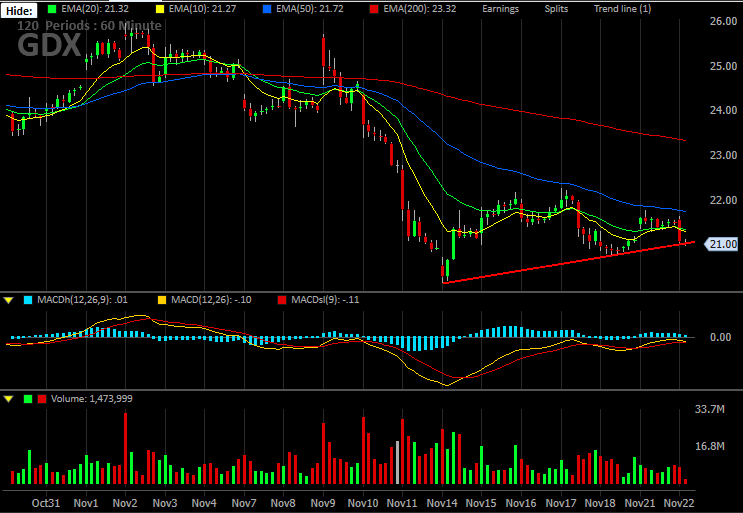Click the 24.00 price axis label

(724, 110)
